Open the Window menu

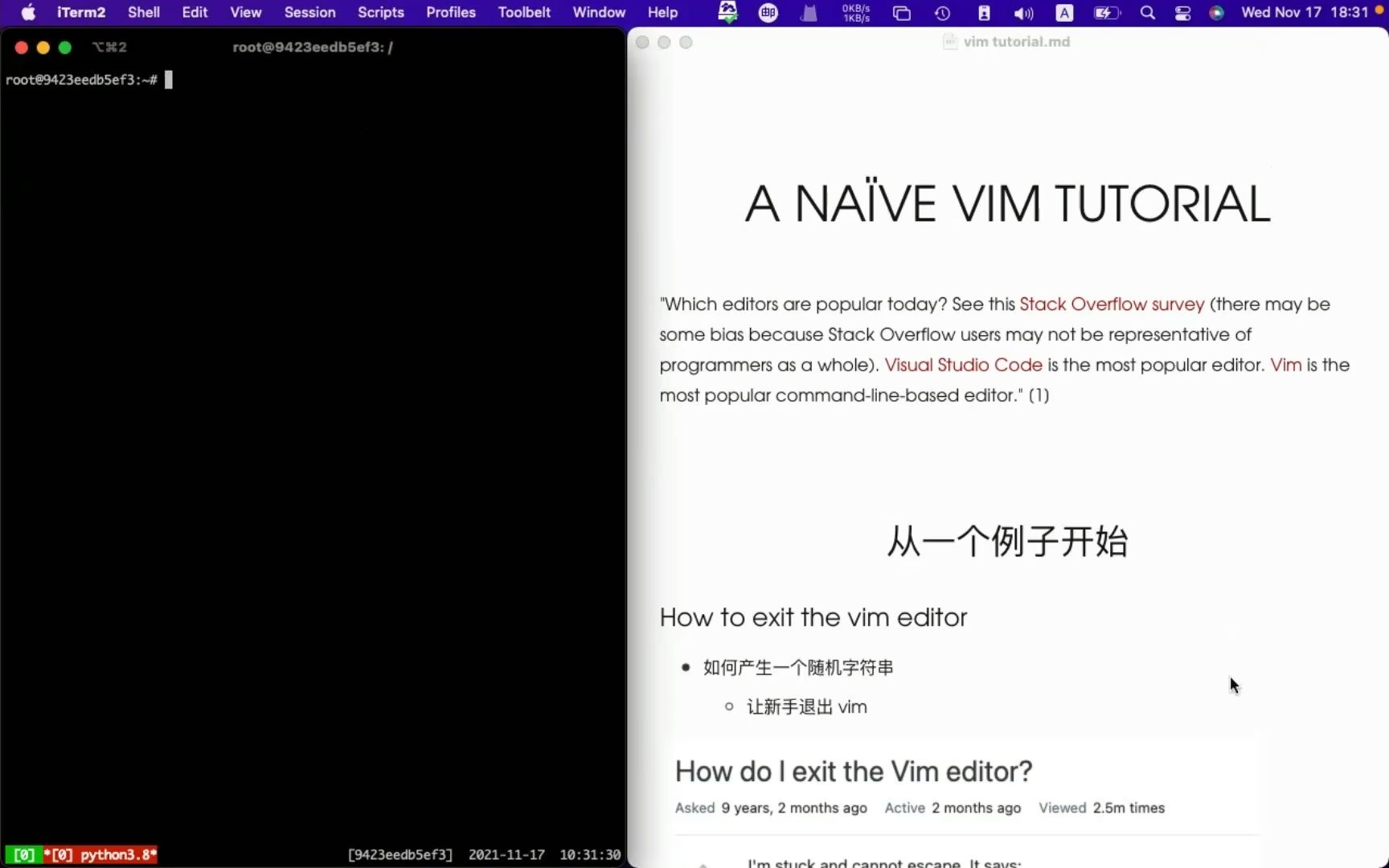pos(599,12)
